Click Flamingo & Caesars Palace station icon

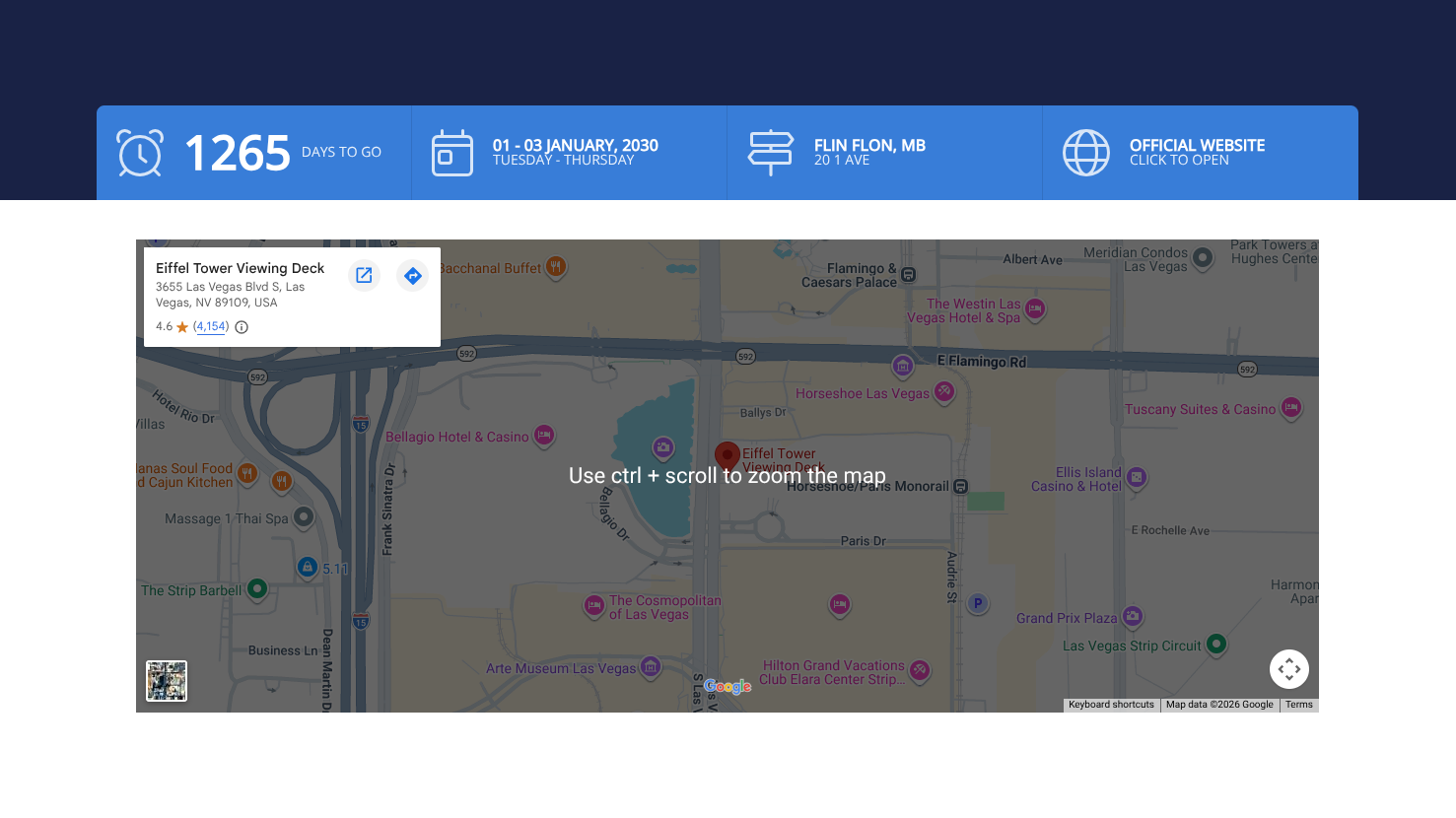click(x=909, y=274)
